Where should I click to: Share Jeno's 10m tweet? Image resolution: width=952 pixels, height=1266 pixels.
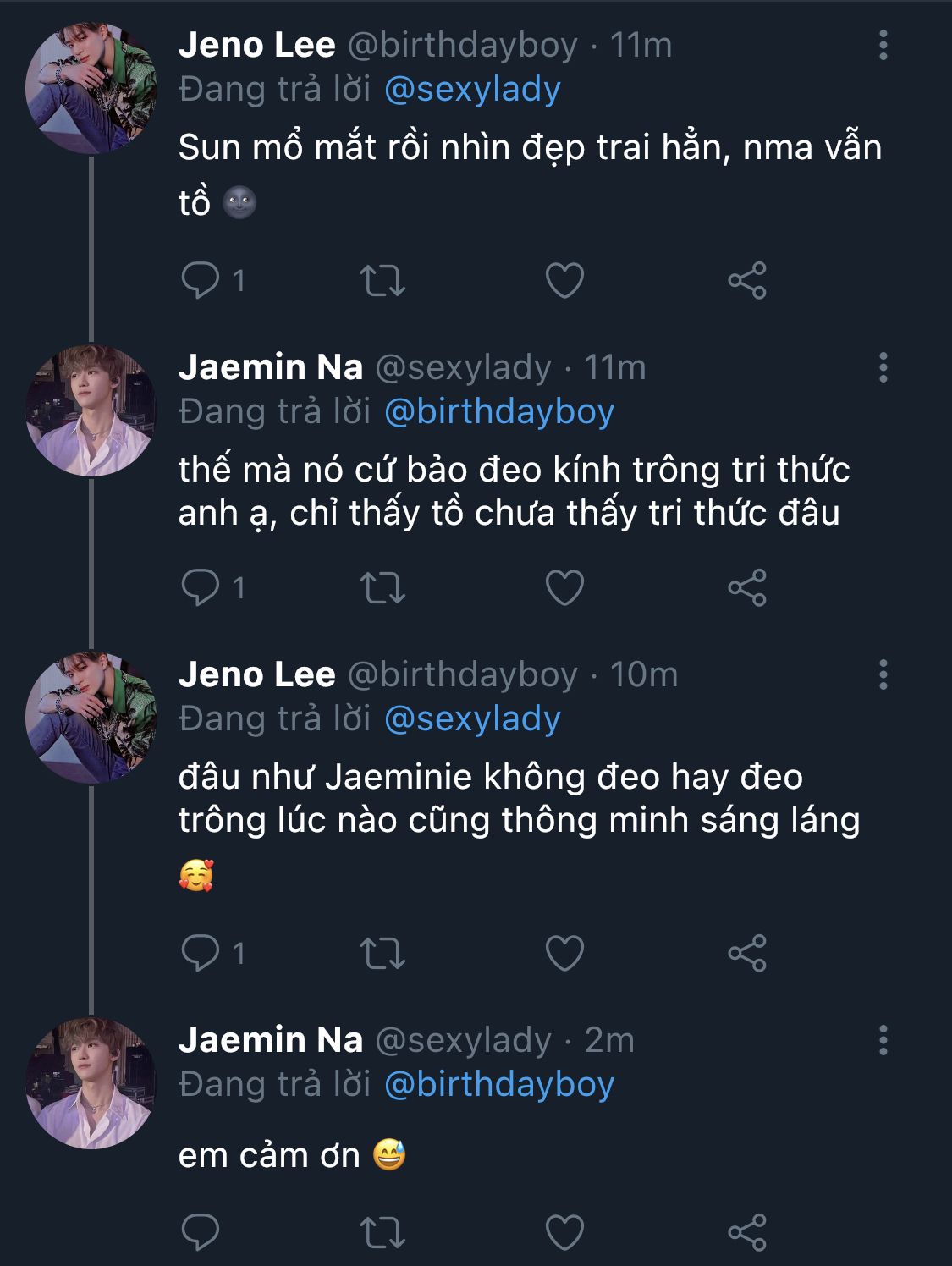tap(746, 953)
